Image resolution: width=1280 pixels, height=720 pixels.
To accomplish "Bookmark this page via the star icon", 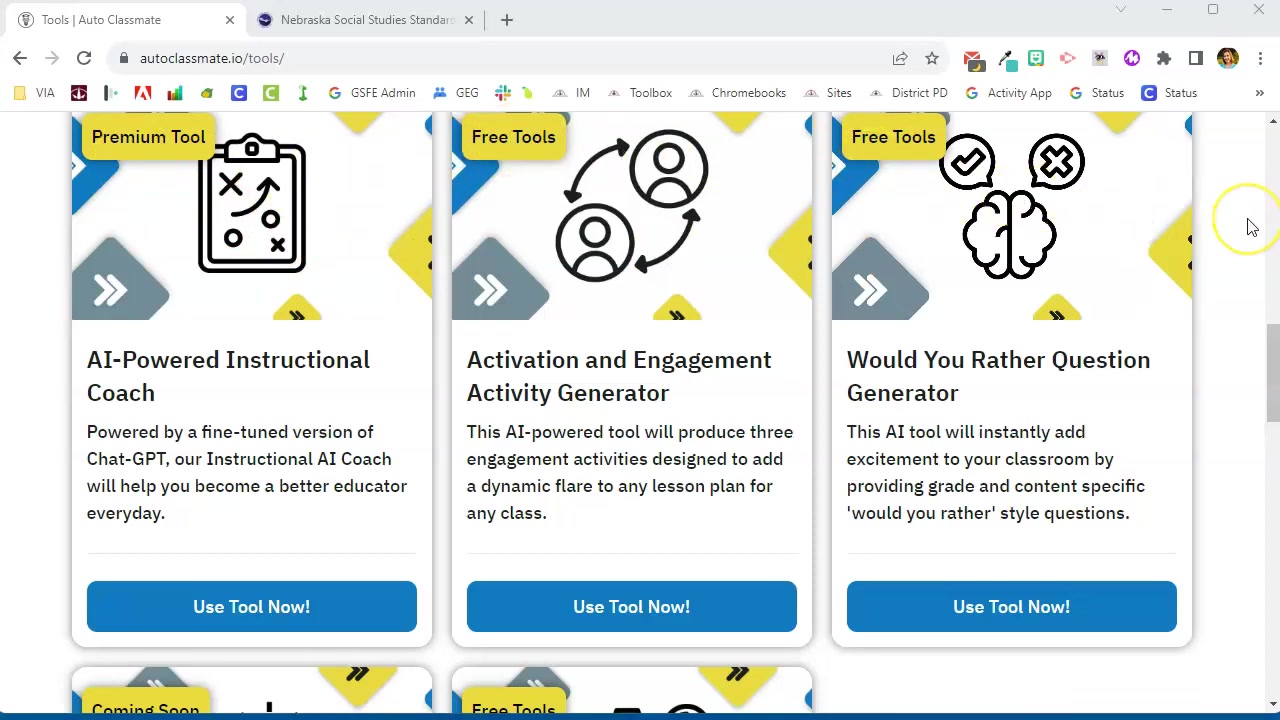I will (x=931, y=58).
